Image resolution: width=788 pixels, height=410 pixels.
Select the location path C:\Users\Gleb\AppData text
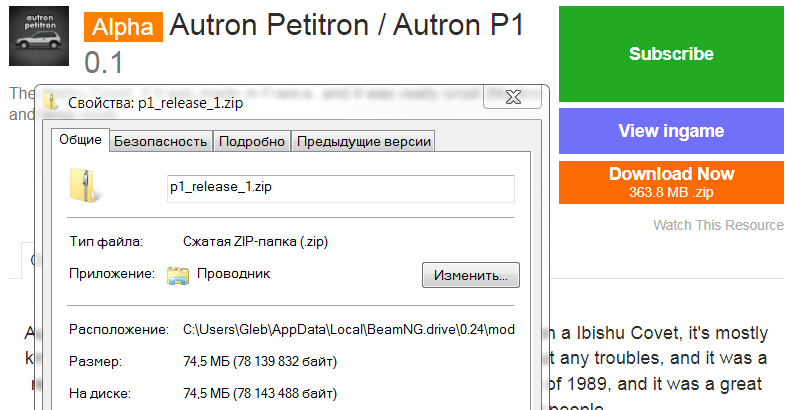tap(349, 330)
